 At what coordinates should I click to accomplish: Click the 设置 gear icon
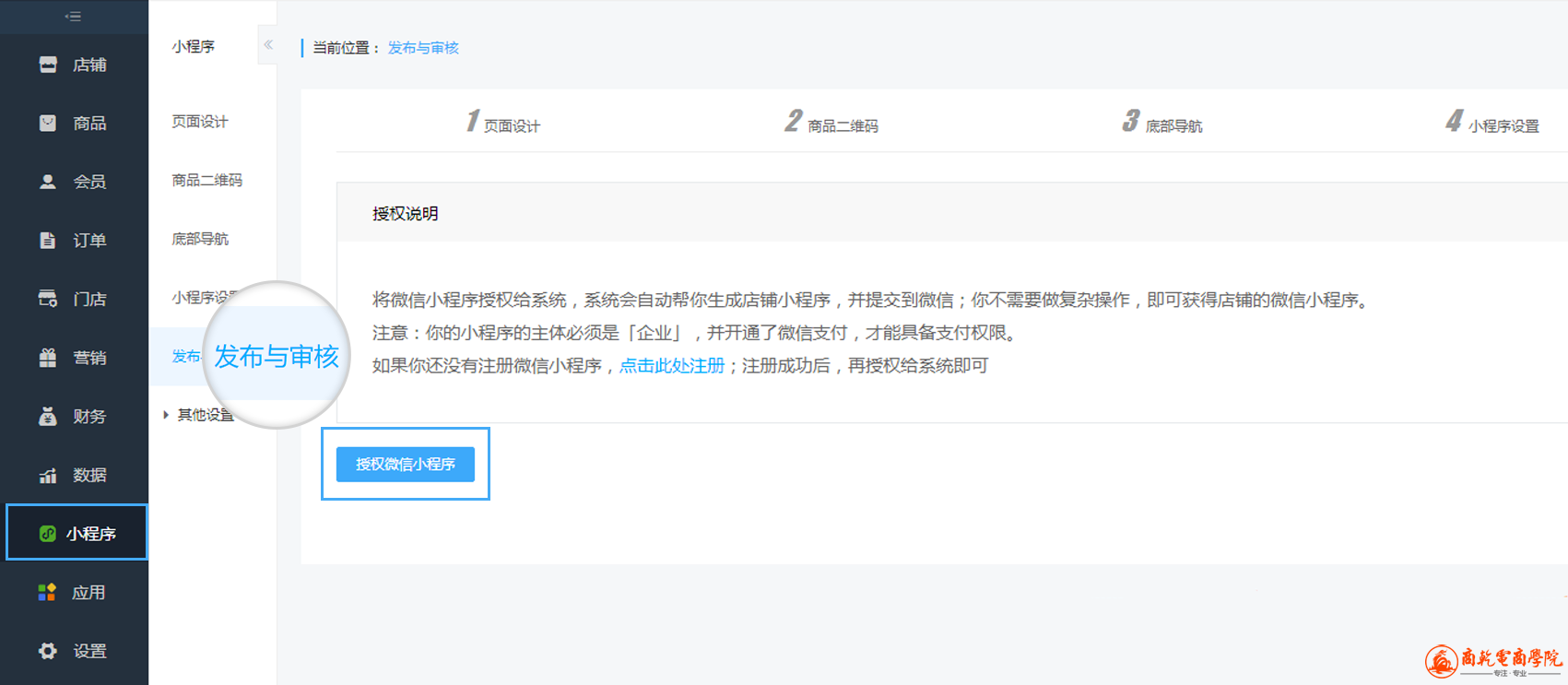coord(48,651)
